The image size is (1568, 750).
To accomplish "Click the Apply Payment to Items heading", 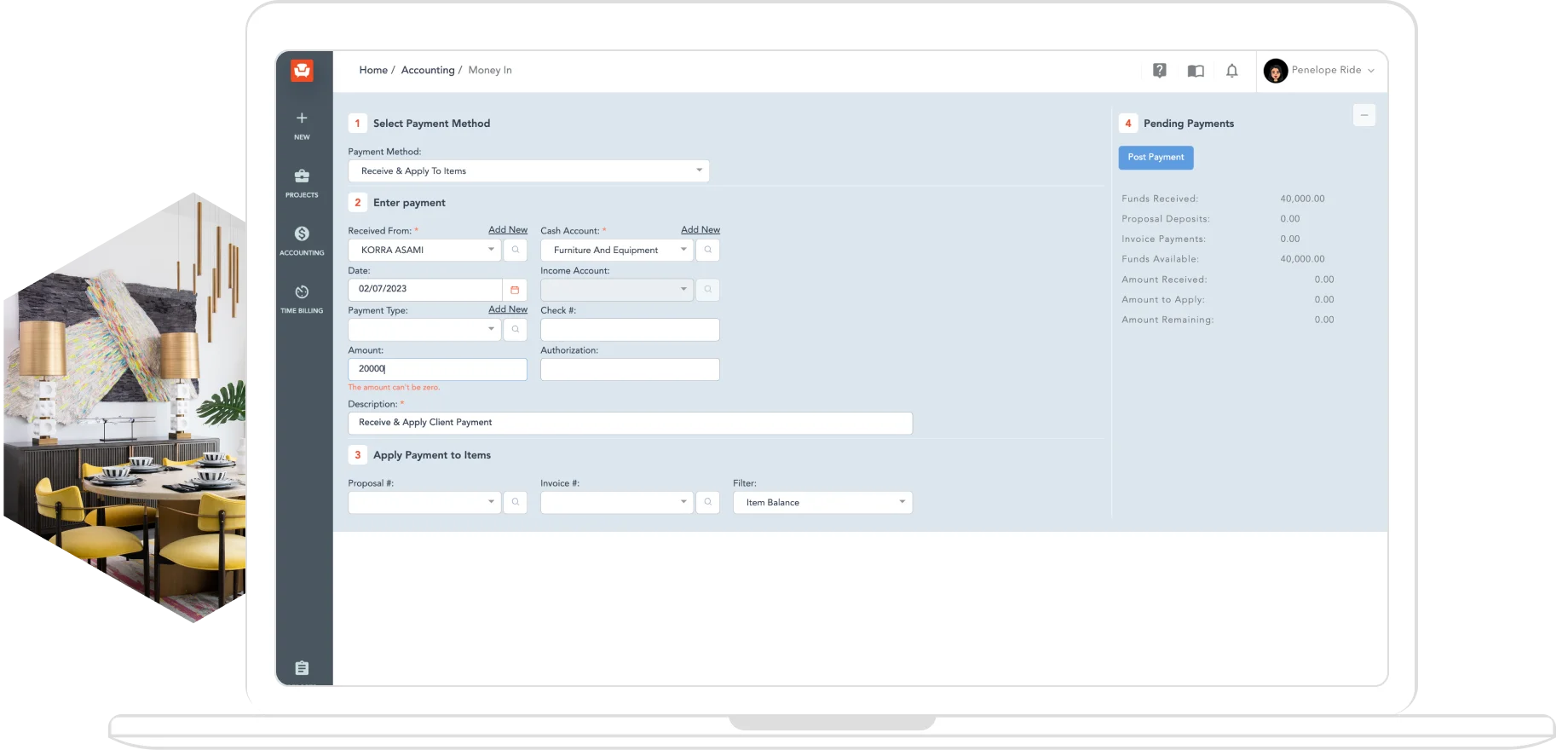I will [432, 455].
